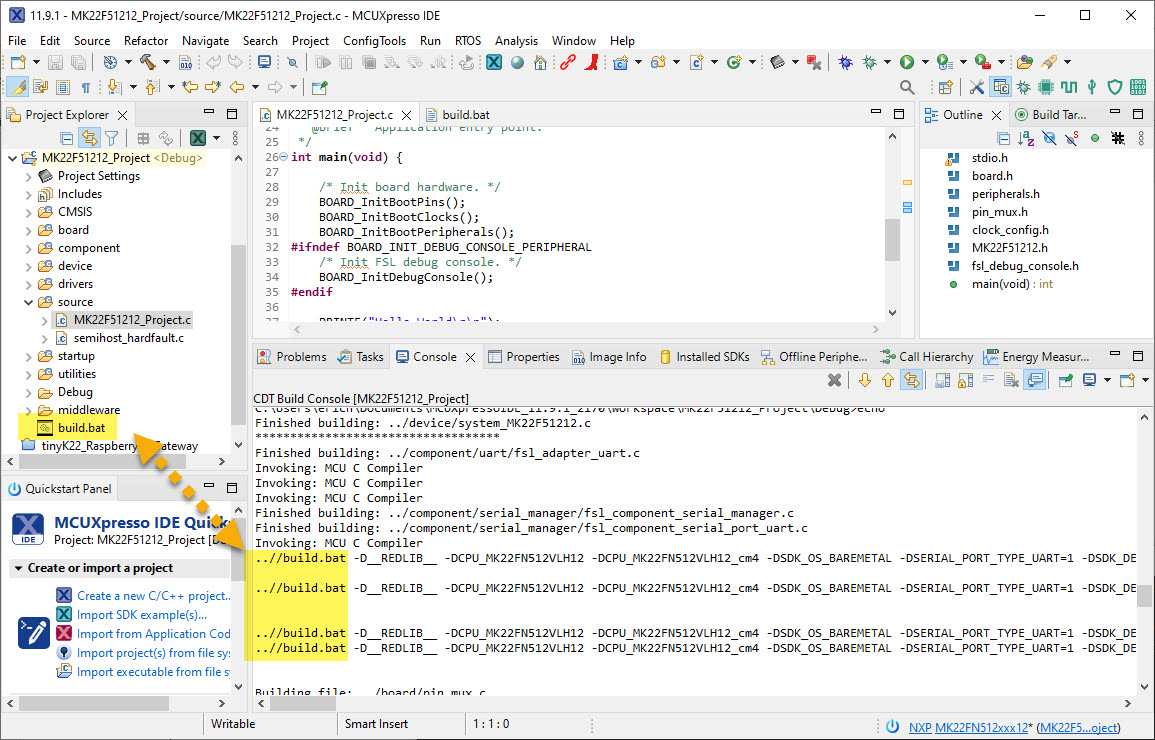Click Import project(s) from file system link
The image size is (1155, 740).
[153, 653]
